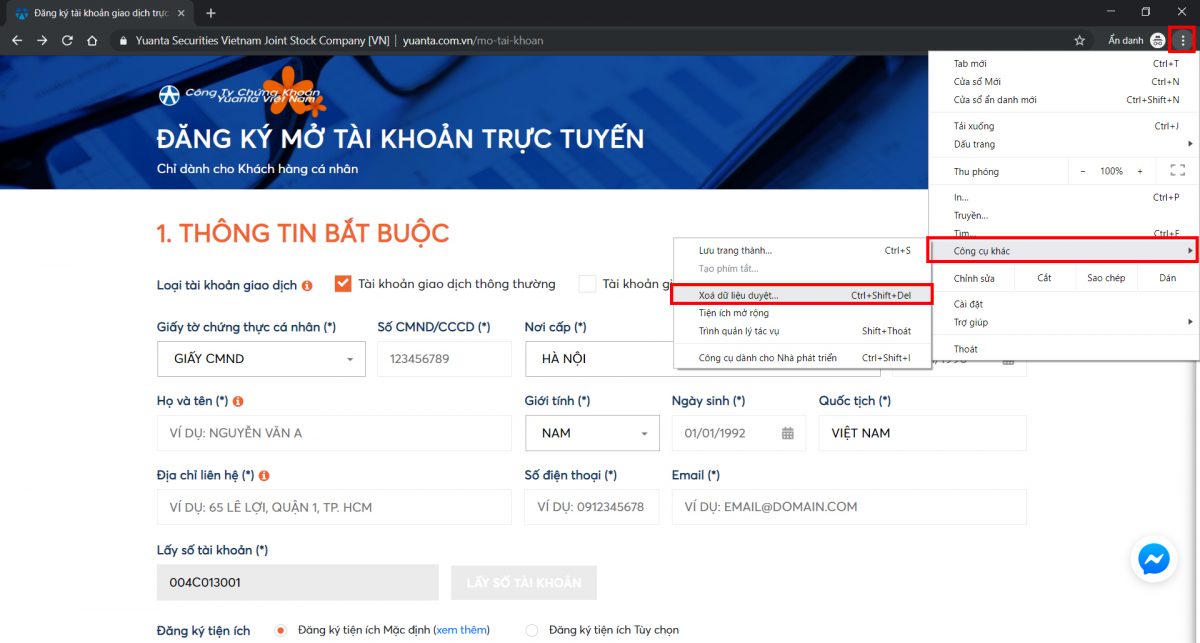Choose Xoá dữ liệu duyệt menu item
Image resolution: width=1200 pixels, height=643 pixels.
739,295
